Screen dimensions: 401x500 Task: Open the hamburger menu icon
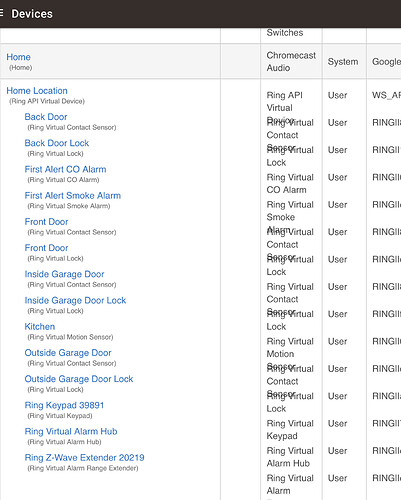point(1,13)
